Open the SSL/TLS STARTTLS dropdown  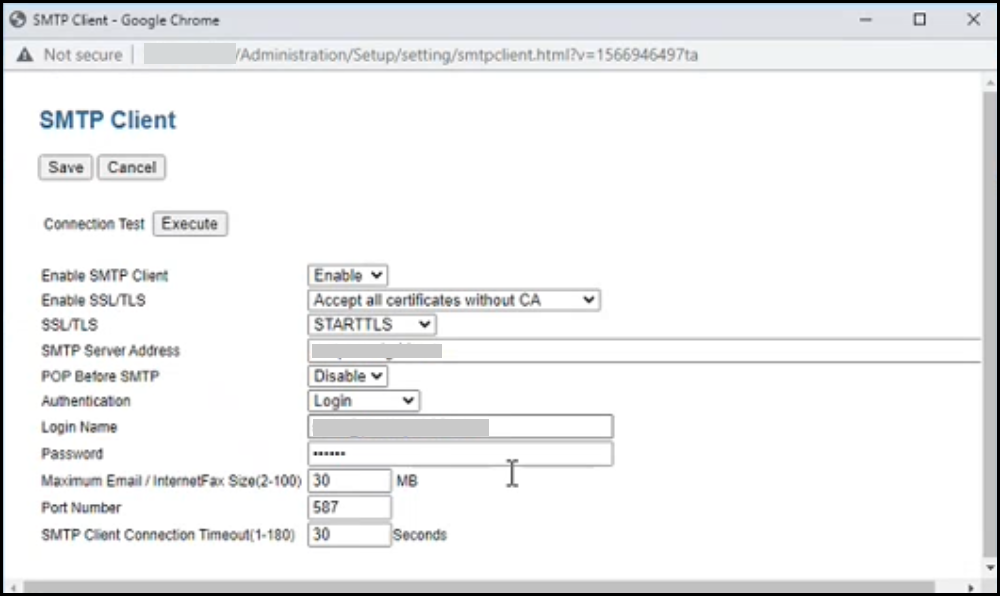(370, 324)
